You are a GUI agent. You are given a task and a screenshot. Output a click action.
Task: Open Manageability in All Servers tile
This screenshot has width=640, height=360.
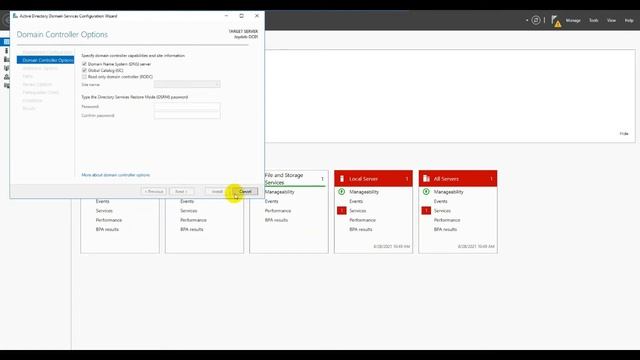click(x=448, y=192)
